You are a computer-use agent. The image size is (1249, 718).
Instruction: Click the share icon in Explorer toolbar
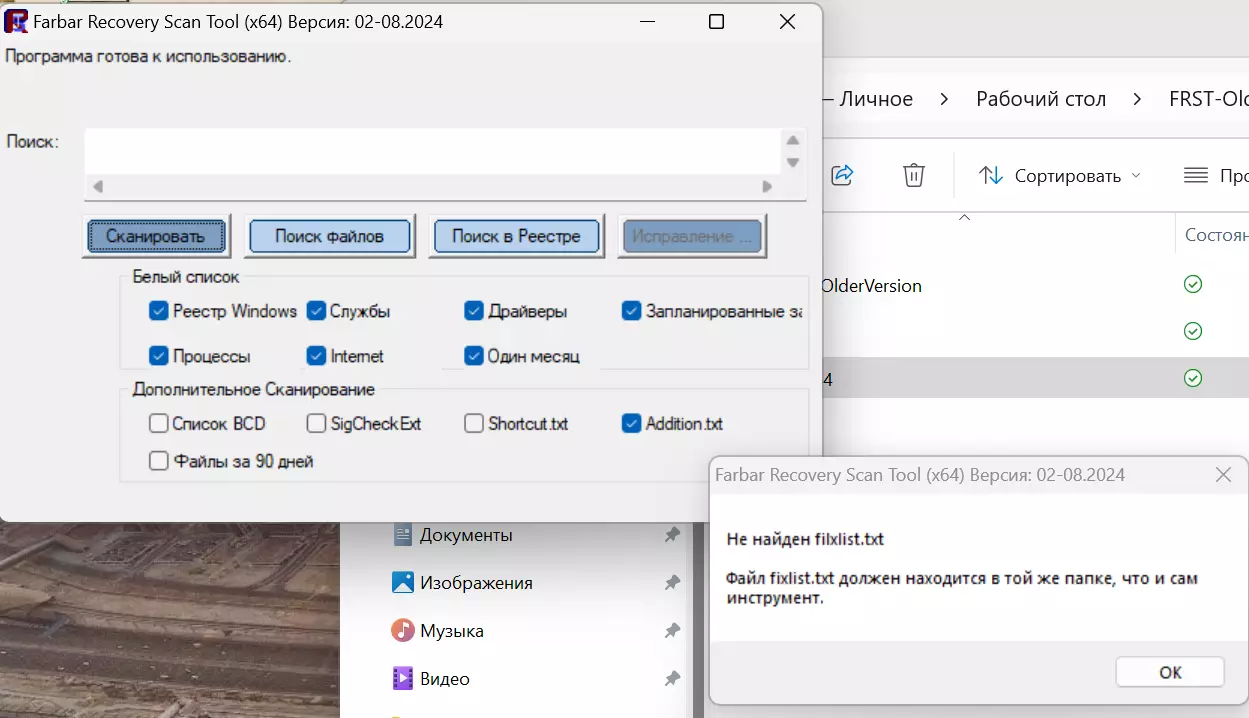[842, 175]
